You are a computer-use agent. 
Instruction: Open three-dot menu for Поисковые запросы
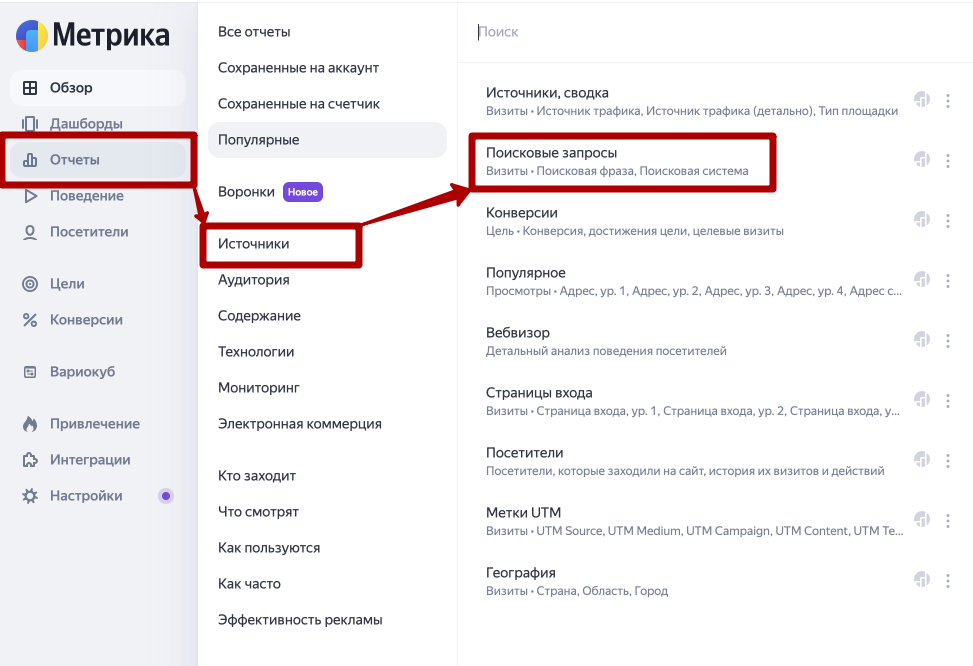[948, 161]
